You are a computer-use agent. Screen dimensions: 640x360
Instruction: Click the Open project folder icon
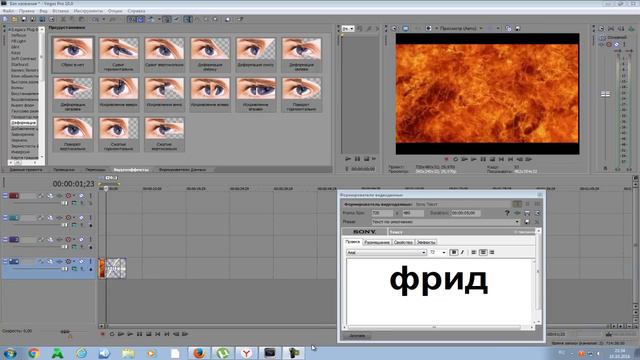coord(14,19)
